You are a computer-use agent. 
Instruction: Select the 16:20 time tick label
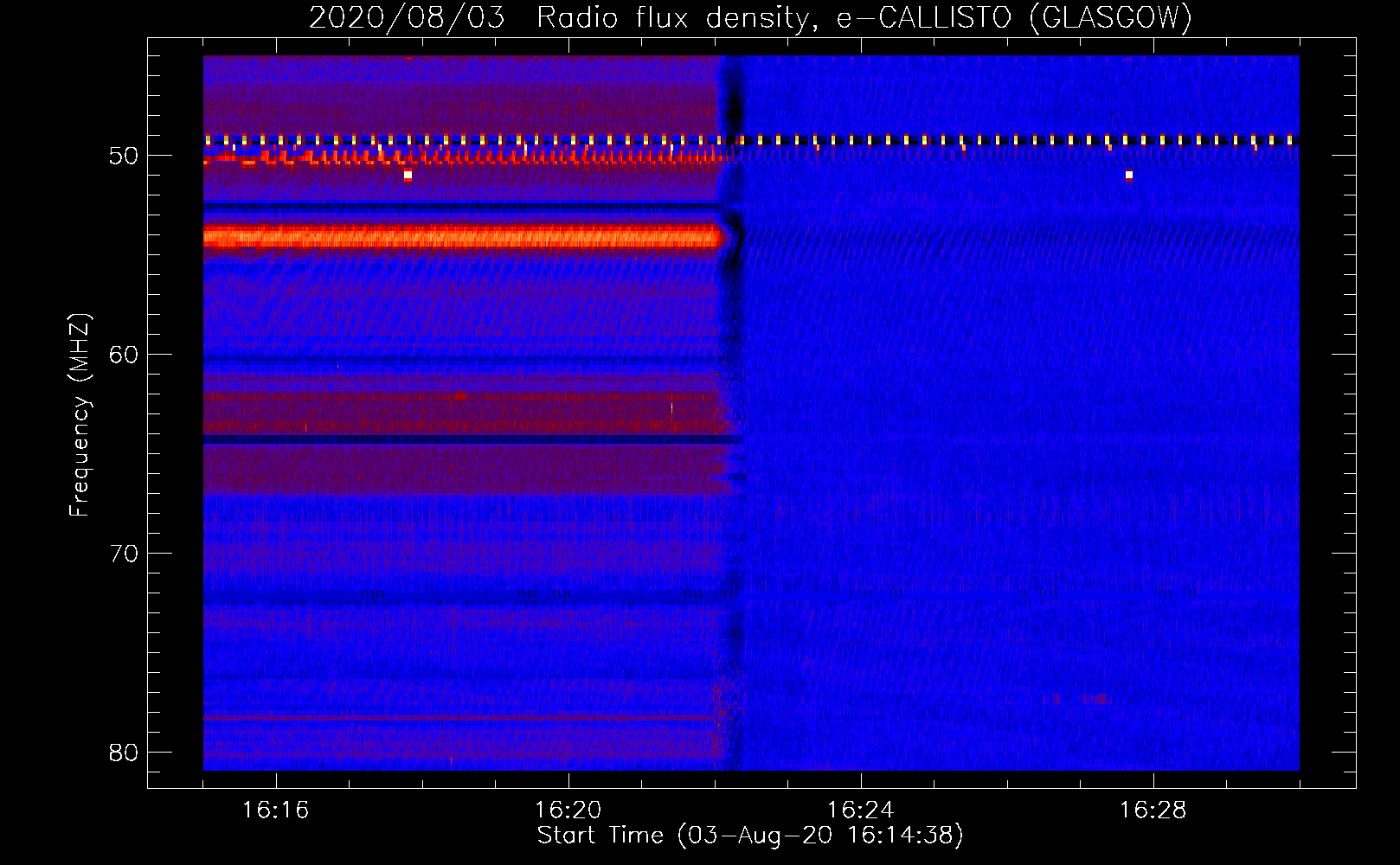tap(568, 811)
